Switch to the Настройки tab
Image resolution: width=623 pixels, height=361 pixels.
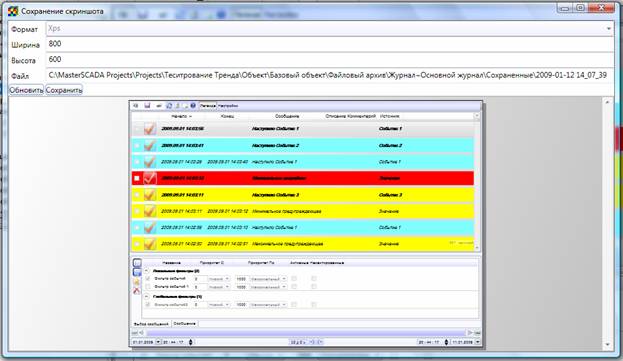(x=228, y=106)
